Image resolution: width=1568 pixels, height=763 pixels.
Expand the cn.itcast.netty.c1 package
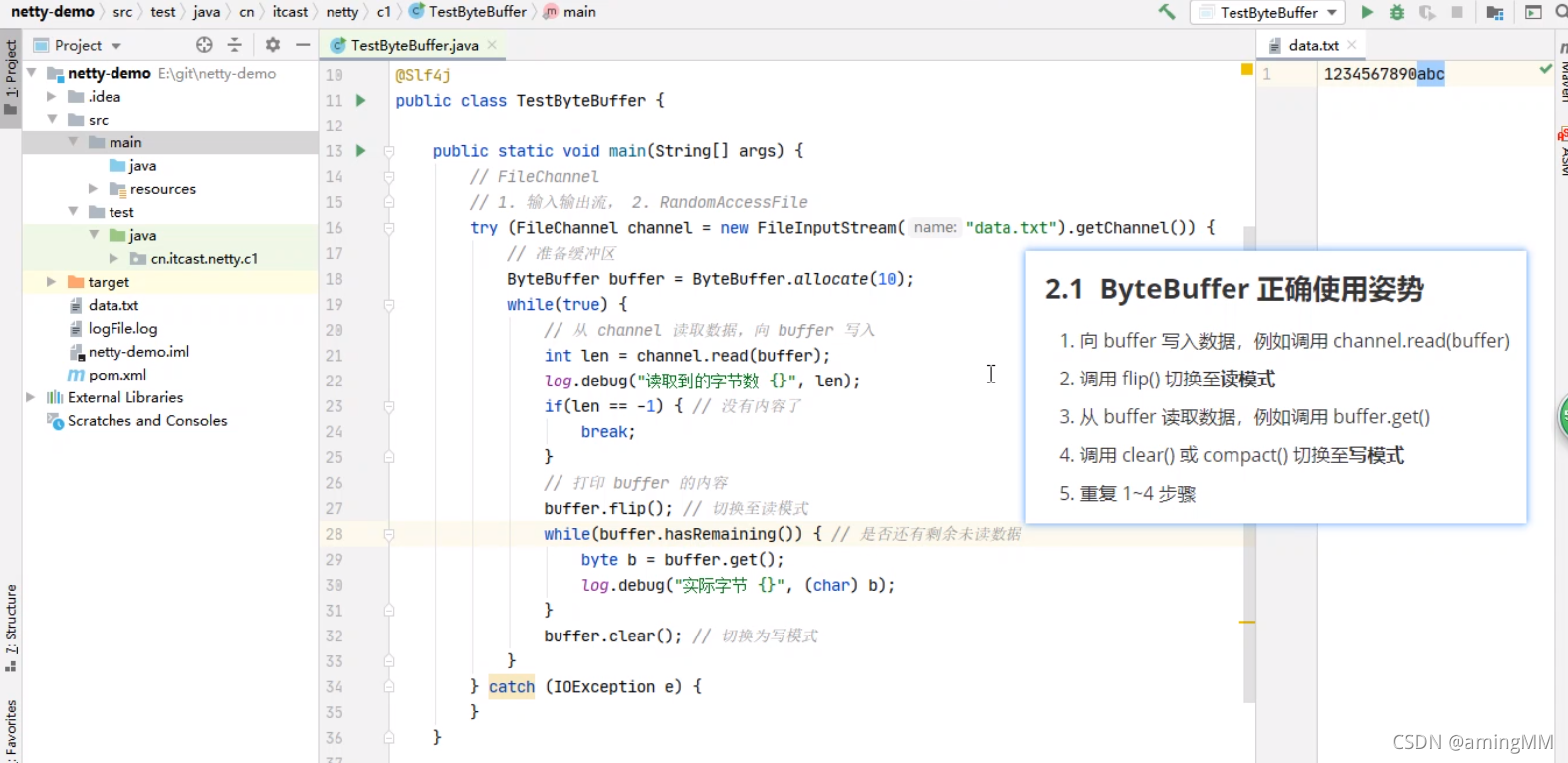tap(113, 258)
